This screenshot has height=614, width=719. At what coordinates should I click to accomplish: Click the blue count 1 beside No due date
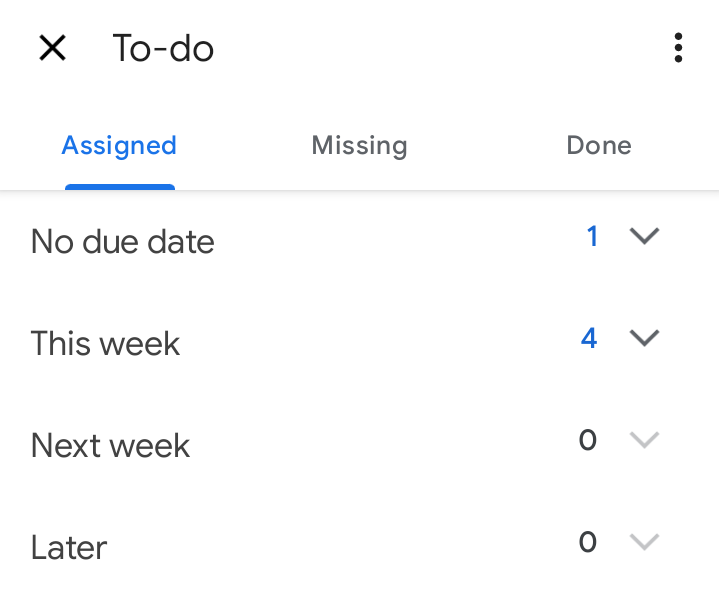pyautogui.click(x=592, y=236)
